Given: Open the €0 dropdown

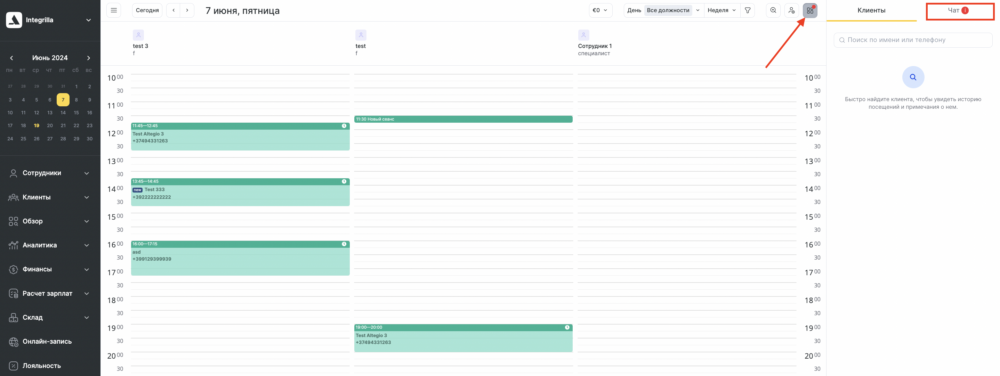Looking at the screenshot, I should point(600,10).
